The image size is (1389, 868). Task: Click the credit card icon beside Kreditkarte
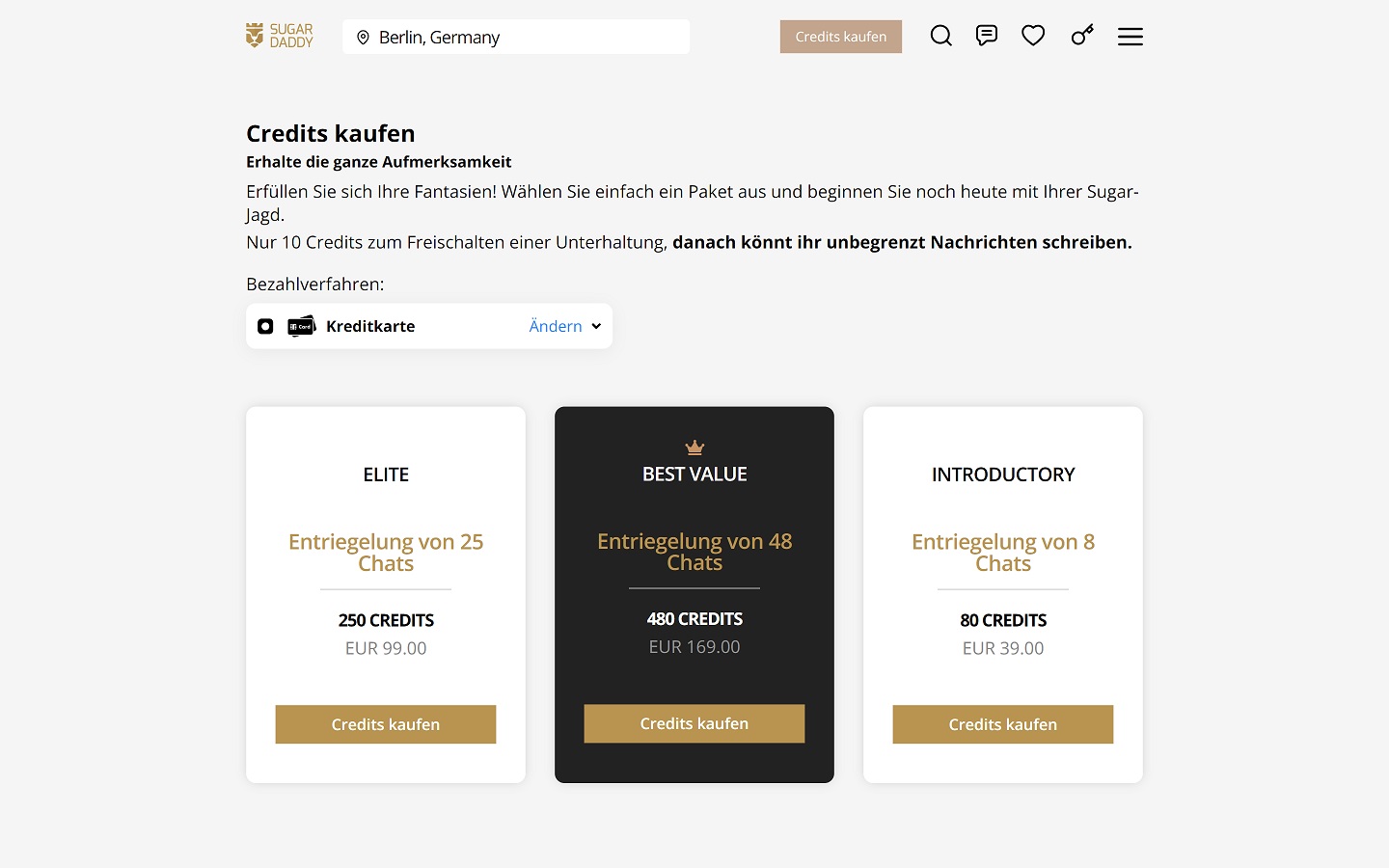pyautogui.click(x=302, y=327)
